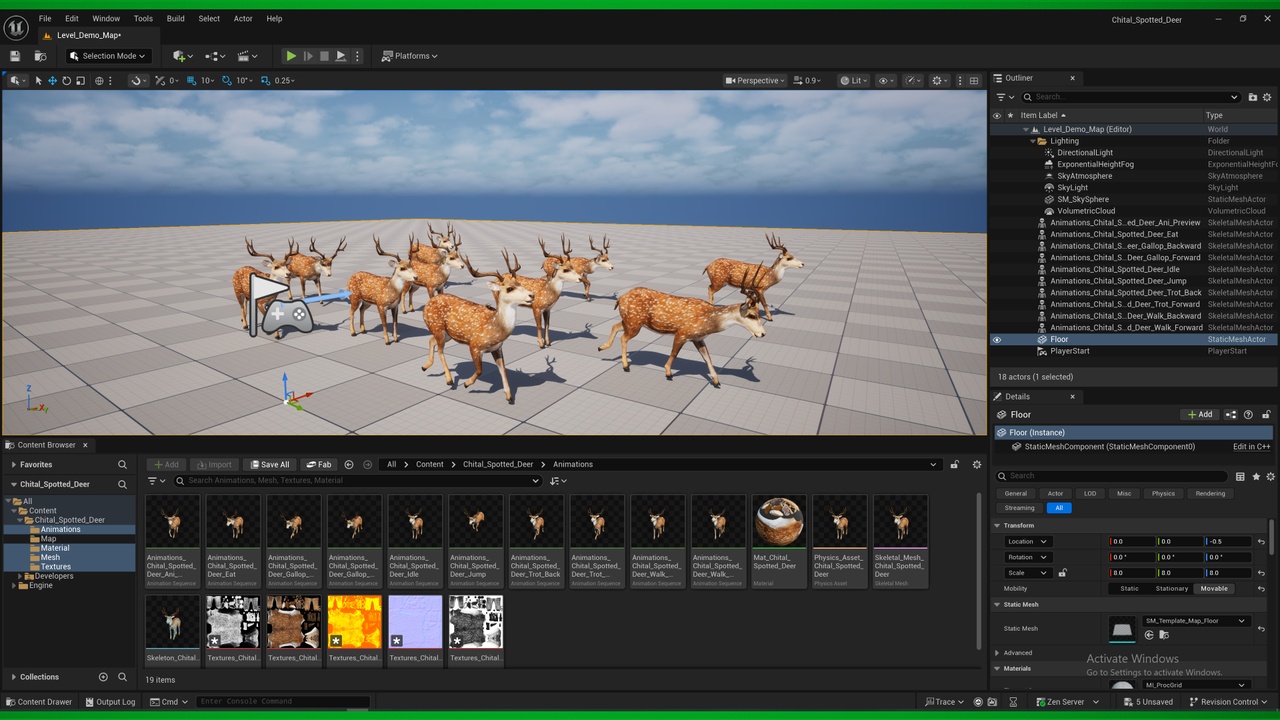
Task: Open the SM_Template_Map_Floor mesh dropdown
Action: pyautogui.click(x=1196, y=621)
